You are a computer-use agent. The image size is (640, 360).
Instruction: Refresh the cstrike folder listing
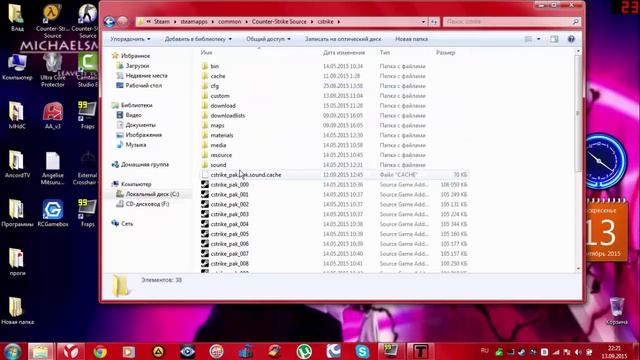[434, 22]
